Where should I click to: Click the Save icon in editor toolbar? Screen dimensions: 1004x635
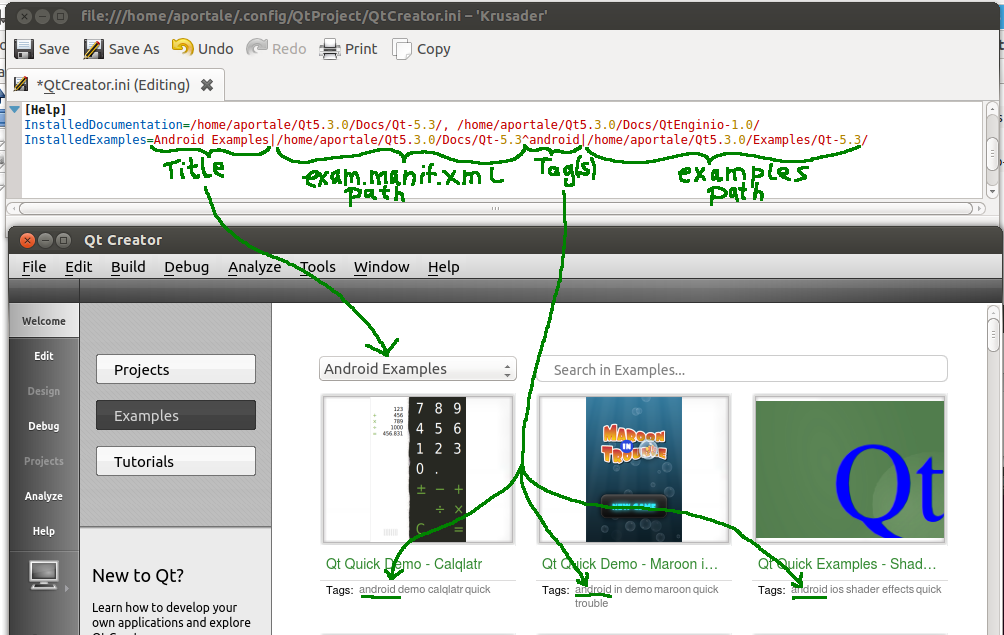tap(24, 49)
